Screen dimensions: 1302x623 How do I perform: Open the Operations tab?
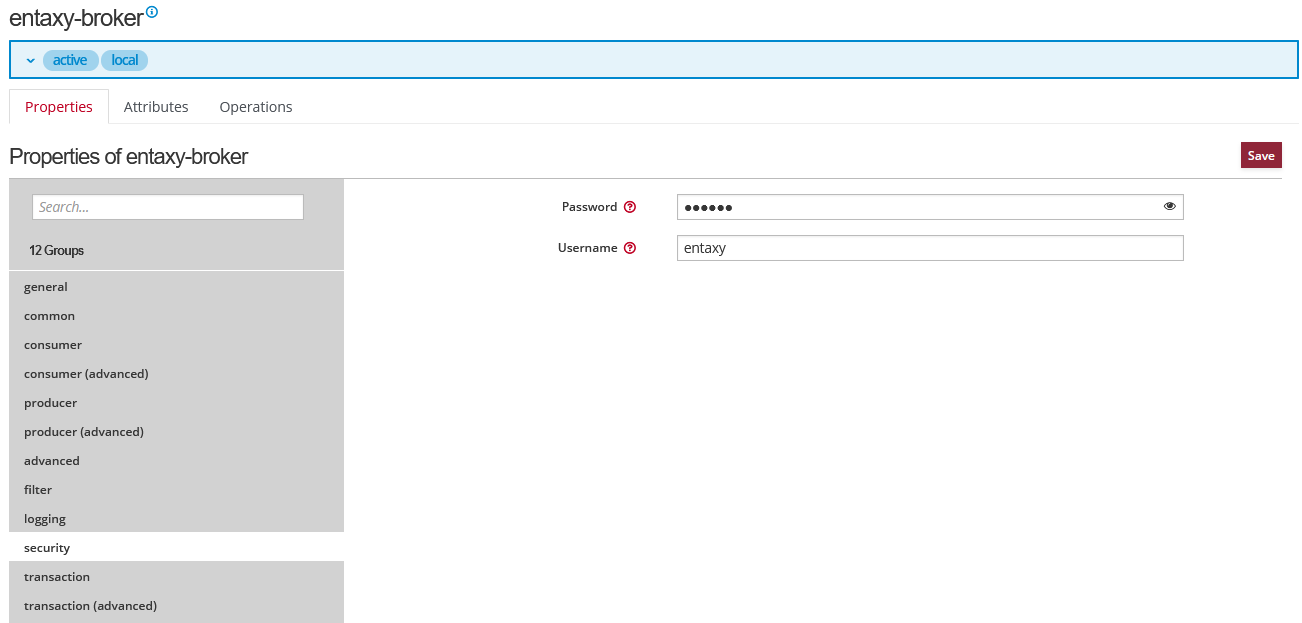[x=256, y=107]
